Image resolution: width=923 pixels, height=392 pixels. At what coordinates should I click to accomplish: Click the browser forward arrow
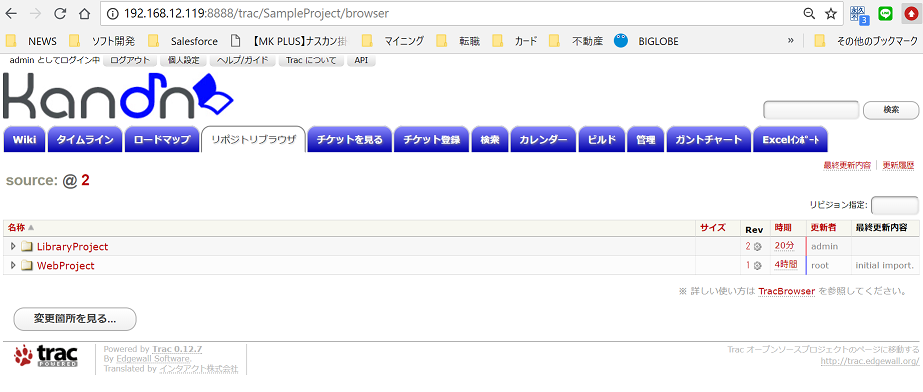tap(36, 13)
